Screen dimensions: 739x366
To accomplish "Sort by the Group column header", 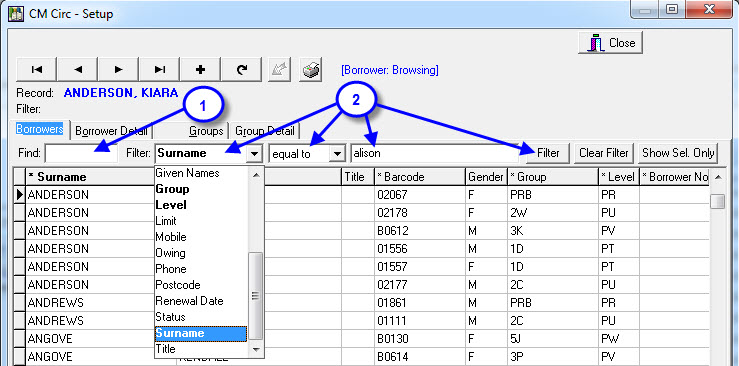I will click(x=553, y=177).
